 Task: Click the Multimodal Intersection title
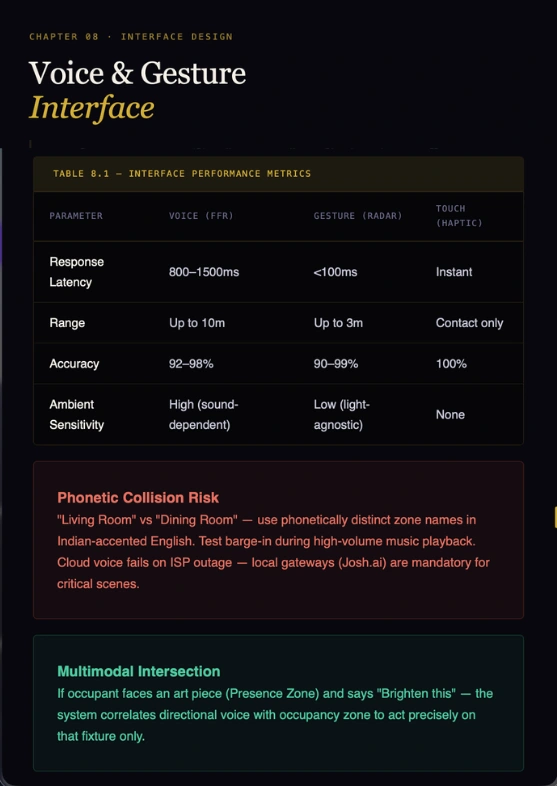138,671
